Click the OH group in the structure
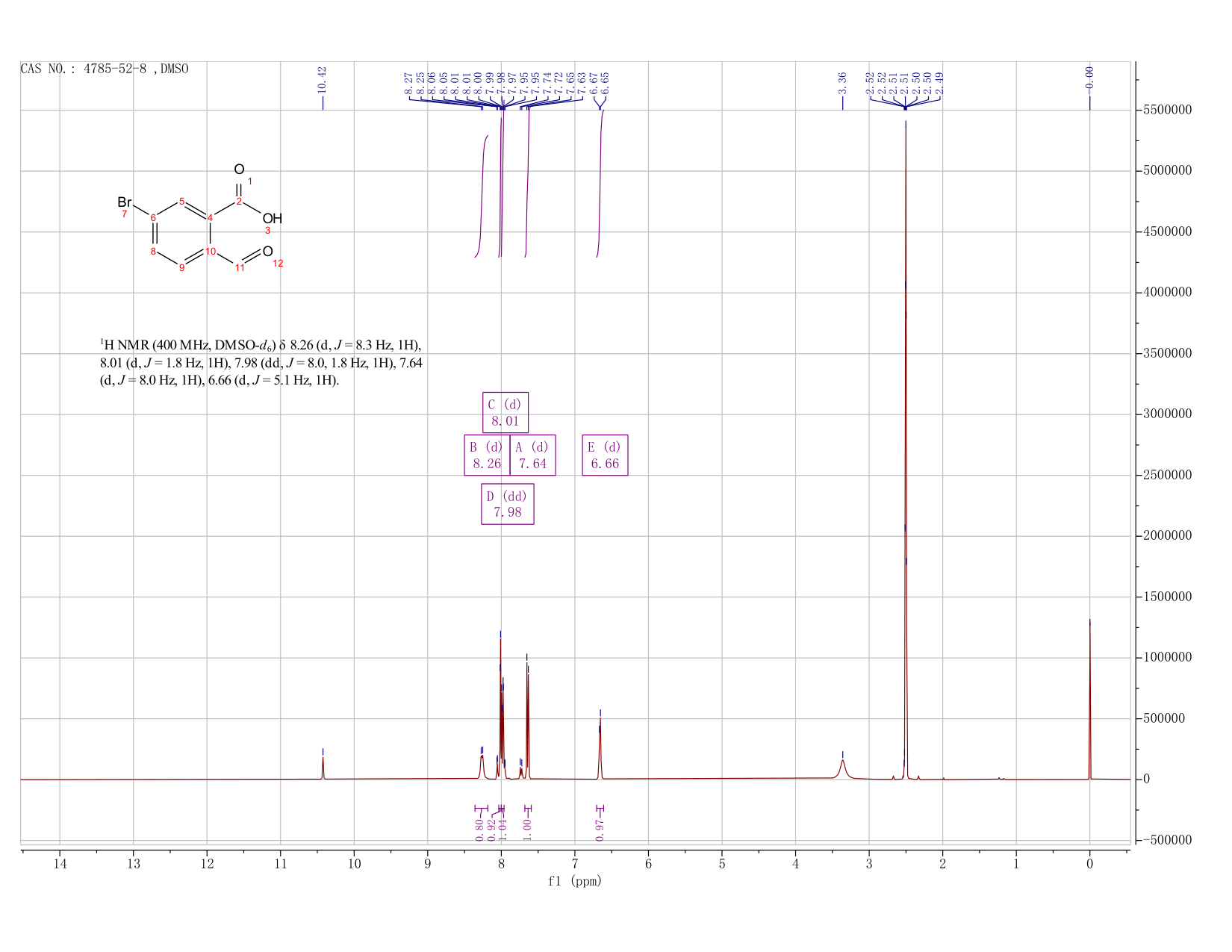The width and height of the screenshot is (1232, 952). (x=273, y=219)
